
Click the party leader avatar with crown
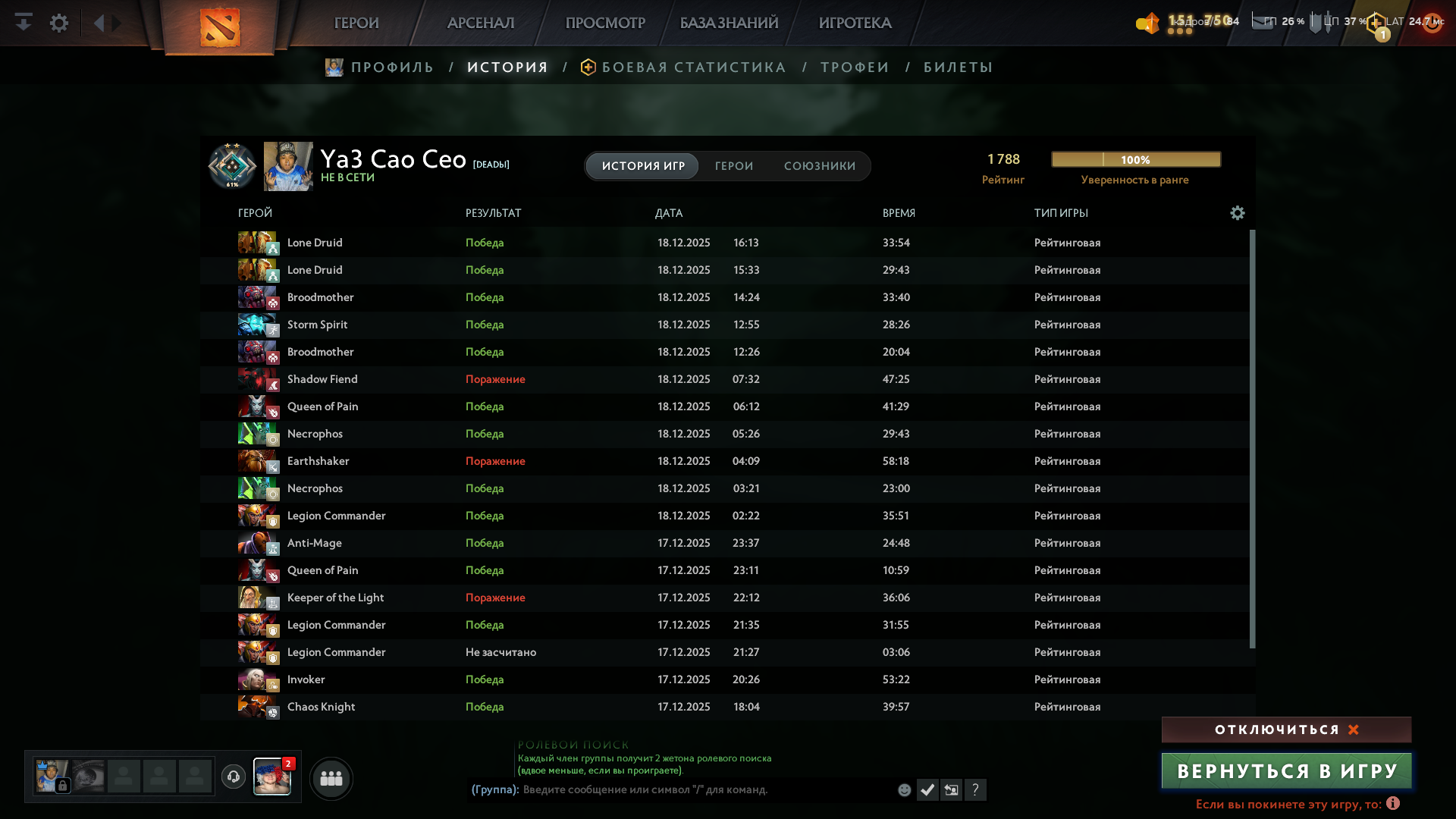pyautogui.click(x=52, y=776)
